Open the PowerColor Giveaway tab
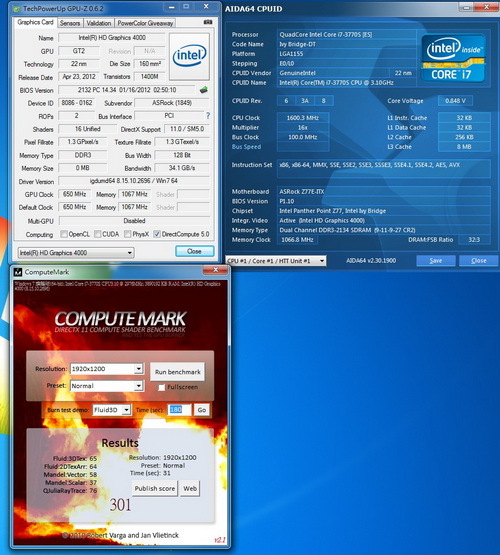The height and width of the screenshot is (555, 500). tap(145, 23)
